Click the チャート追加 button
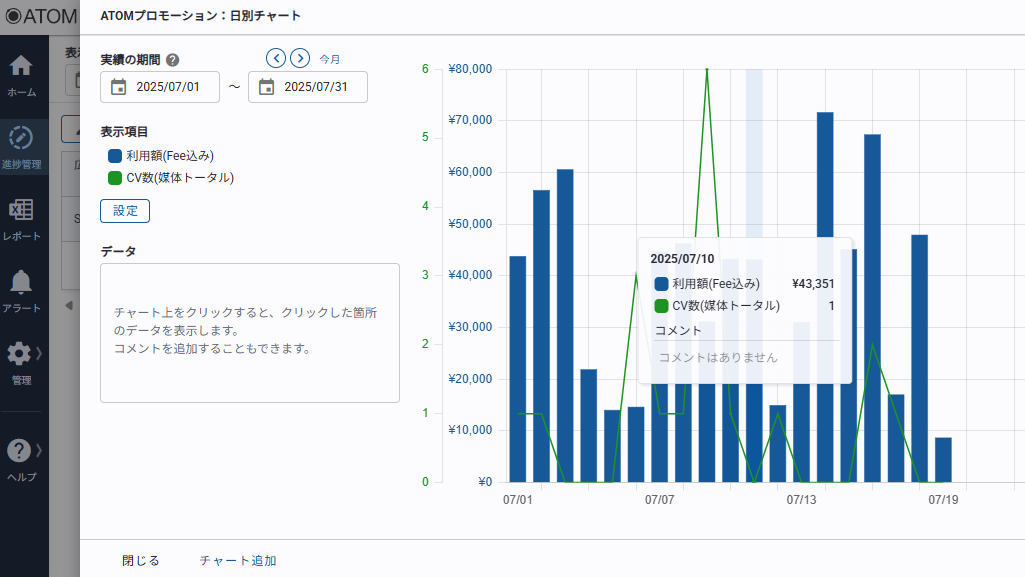This screenshot has width=1025, height=577. (238, 561)
